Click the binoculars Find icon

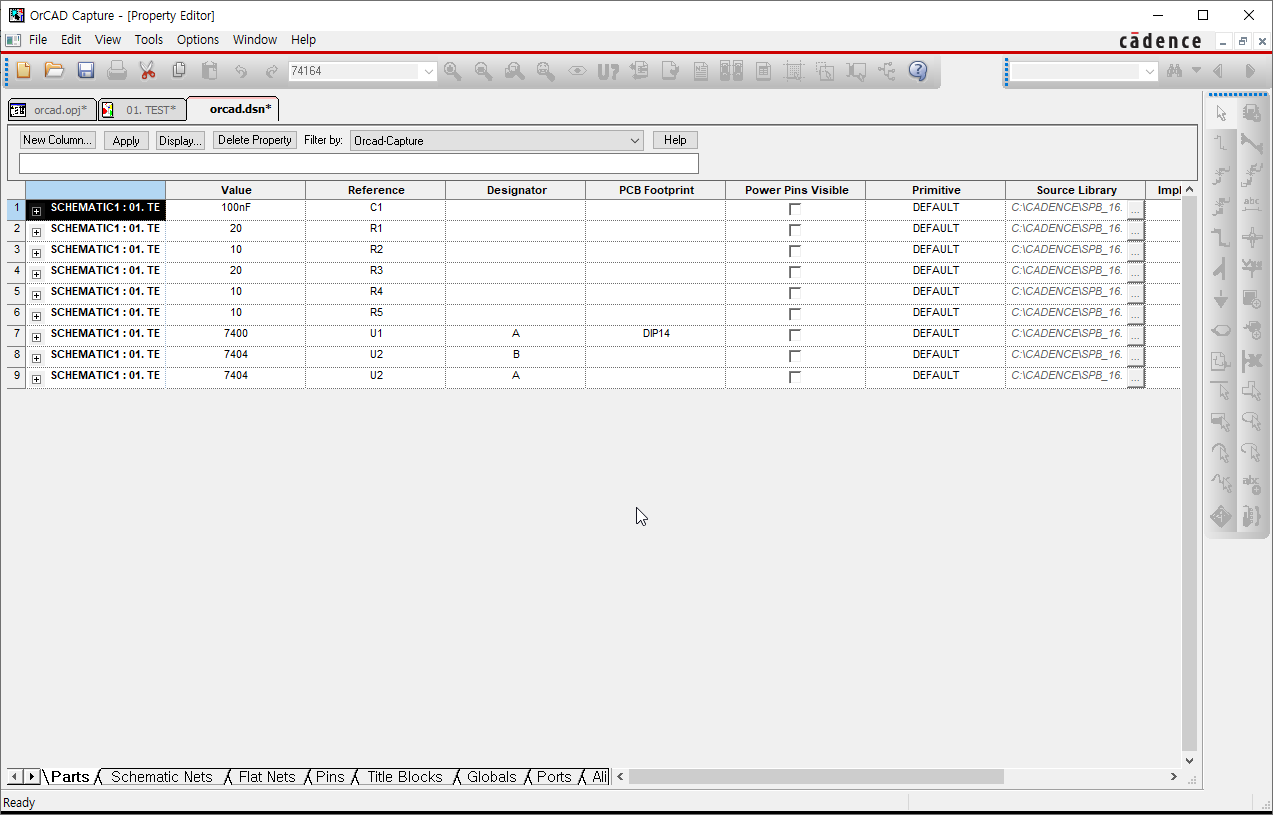(x=1175, y=71)
